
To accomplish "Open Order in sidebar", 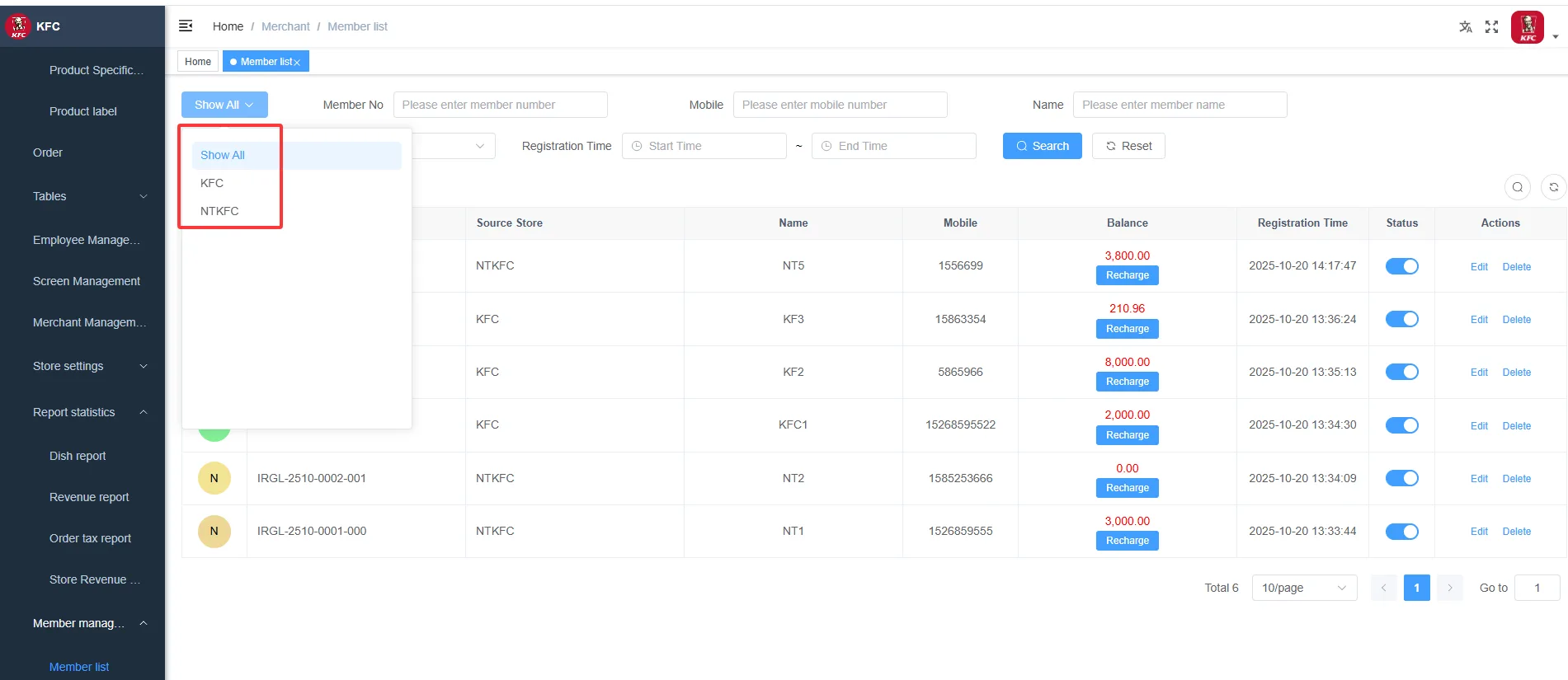I will (48, 152).
